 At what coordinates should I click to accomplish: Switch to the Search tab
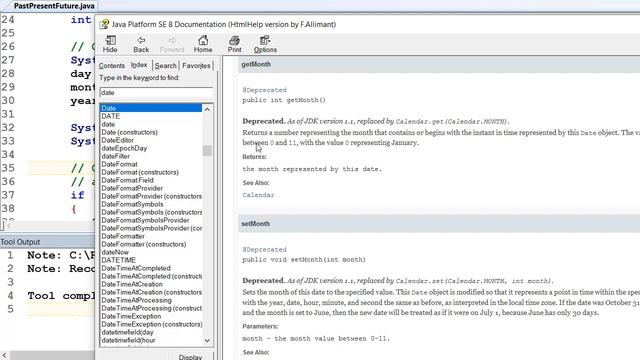(166, 66)
